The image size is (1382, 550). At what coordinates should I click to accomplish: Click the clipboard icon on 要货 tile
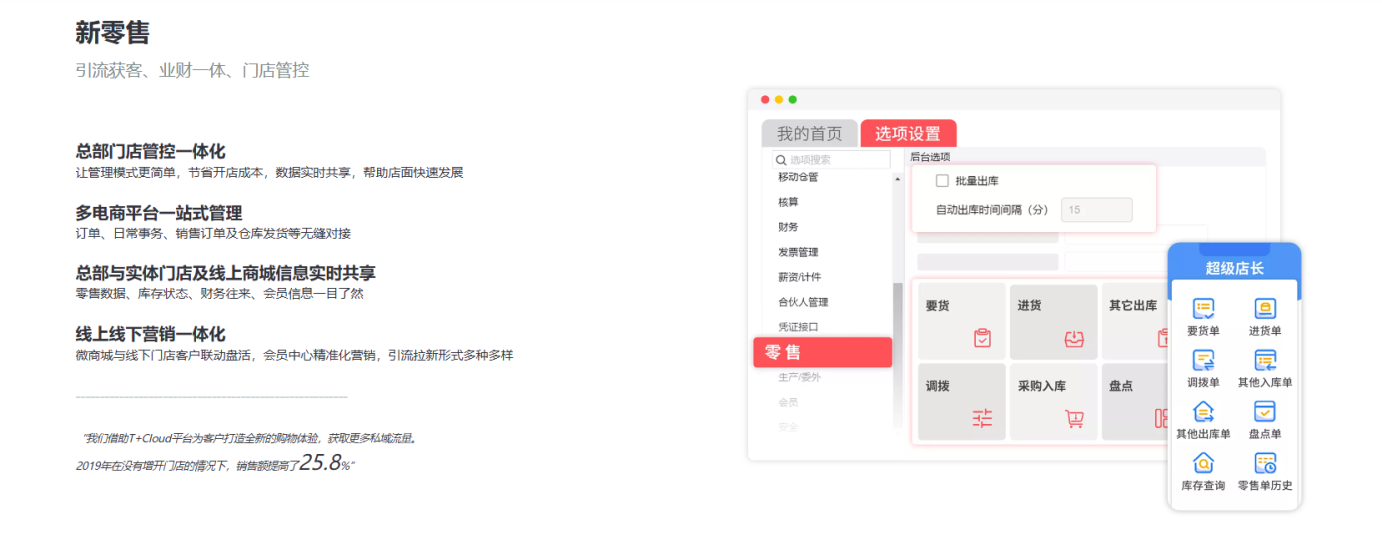pos(982,339)
